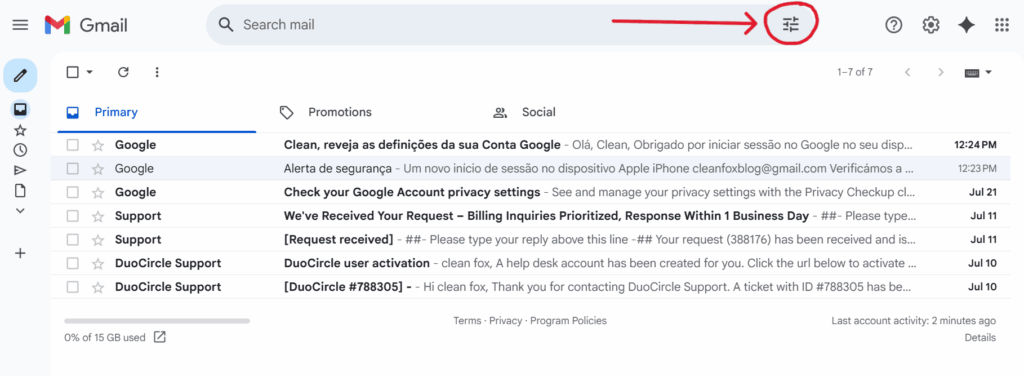Open Snoozed clock icon in the sidebar
The width and height of the screenshot is (1024, 376).
[x=20, y=150]
